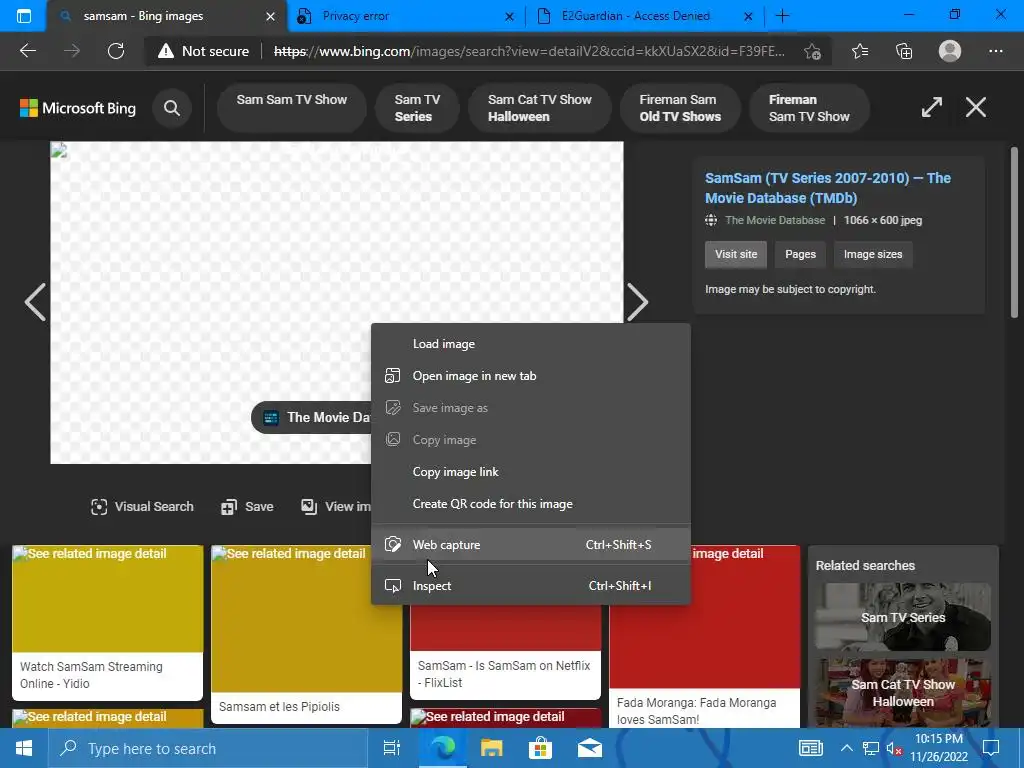1024x768 pixels.
Task: Click the Visual Search button
Action: [x=142, y=507]
